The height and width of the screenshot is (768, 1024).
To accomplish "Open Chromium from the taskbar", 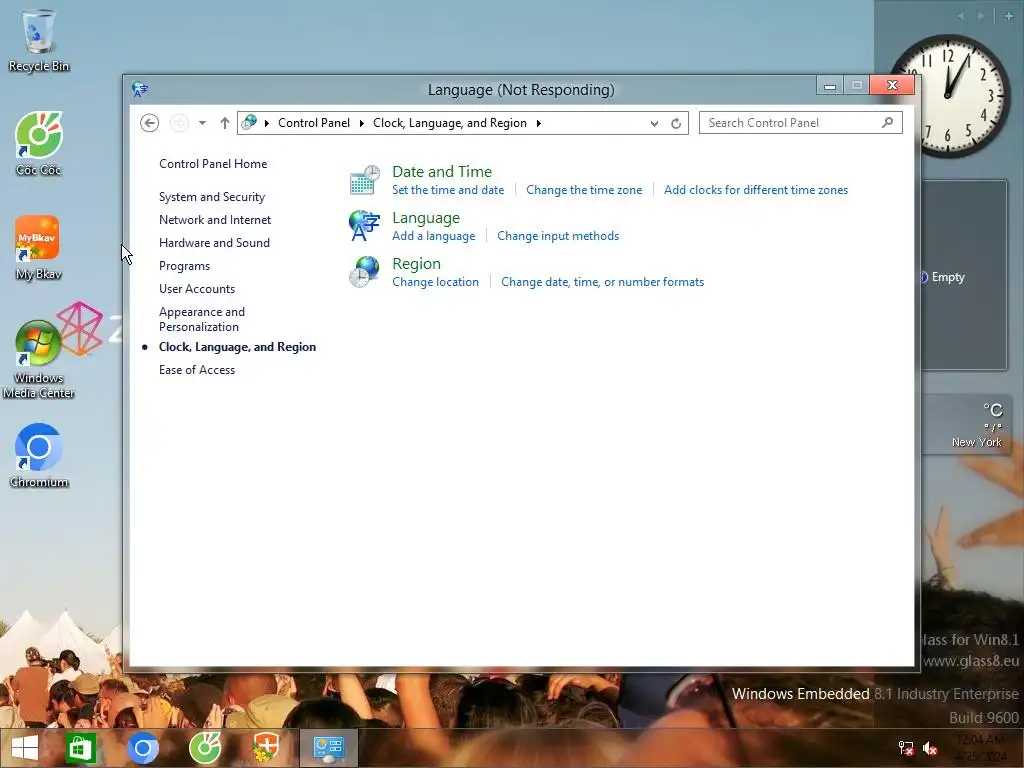I will point(143,748).
